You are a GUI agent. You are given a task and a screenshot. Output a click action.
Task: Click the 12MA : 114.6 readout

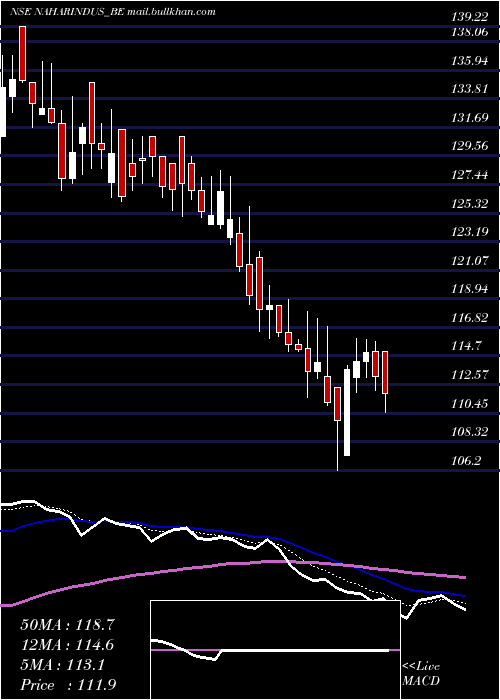pyautogui.click(x=67, y=645)
